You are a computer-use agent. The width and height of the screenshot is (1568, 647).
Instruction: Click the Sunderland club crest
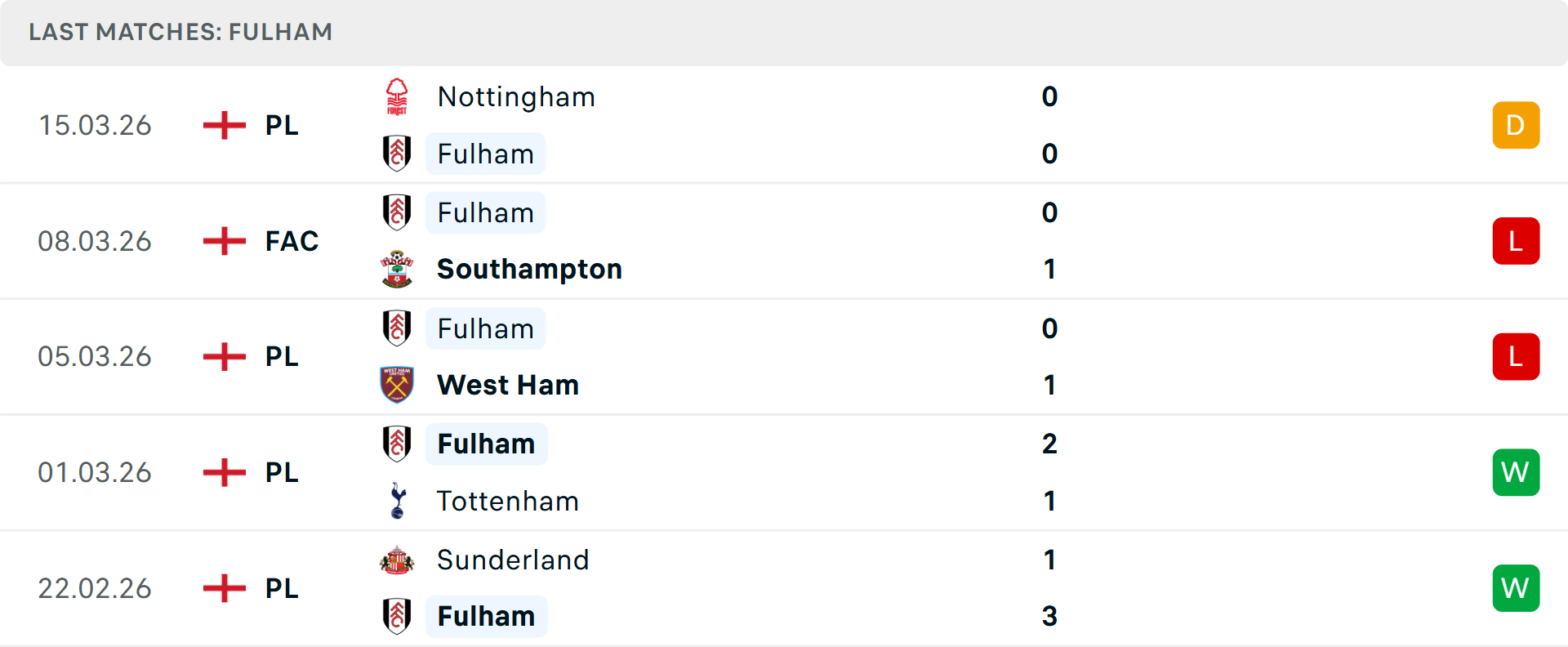coord(398,560)
